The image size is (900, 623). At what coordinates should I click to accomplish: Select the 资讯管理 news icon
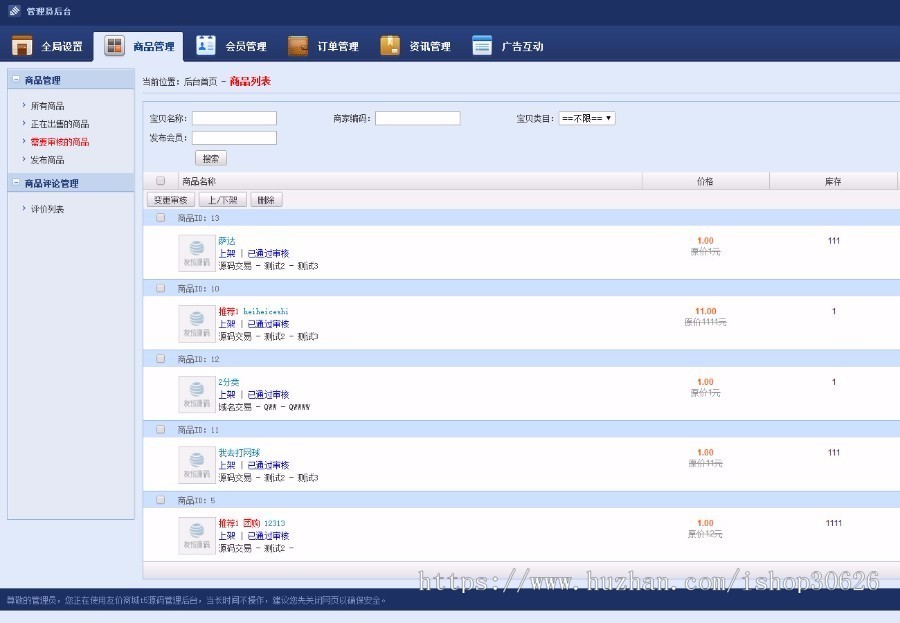coord(390,44)
